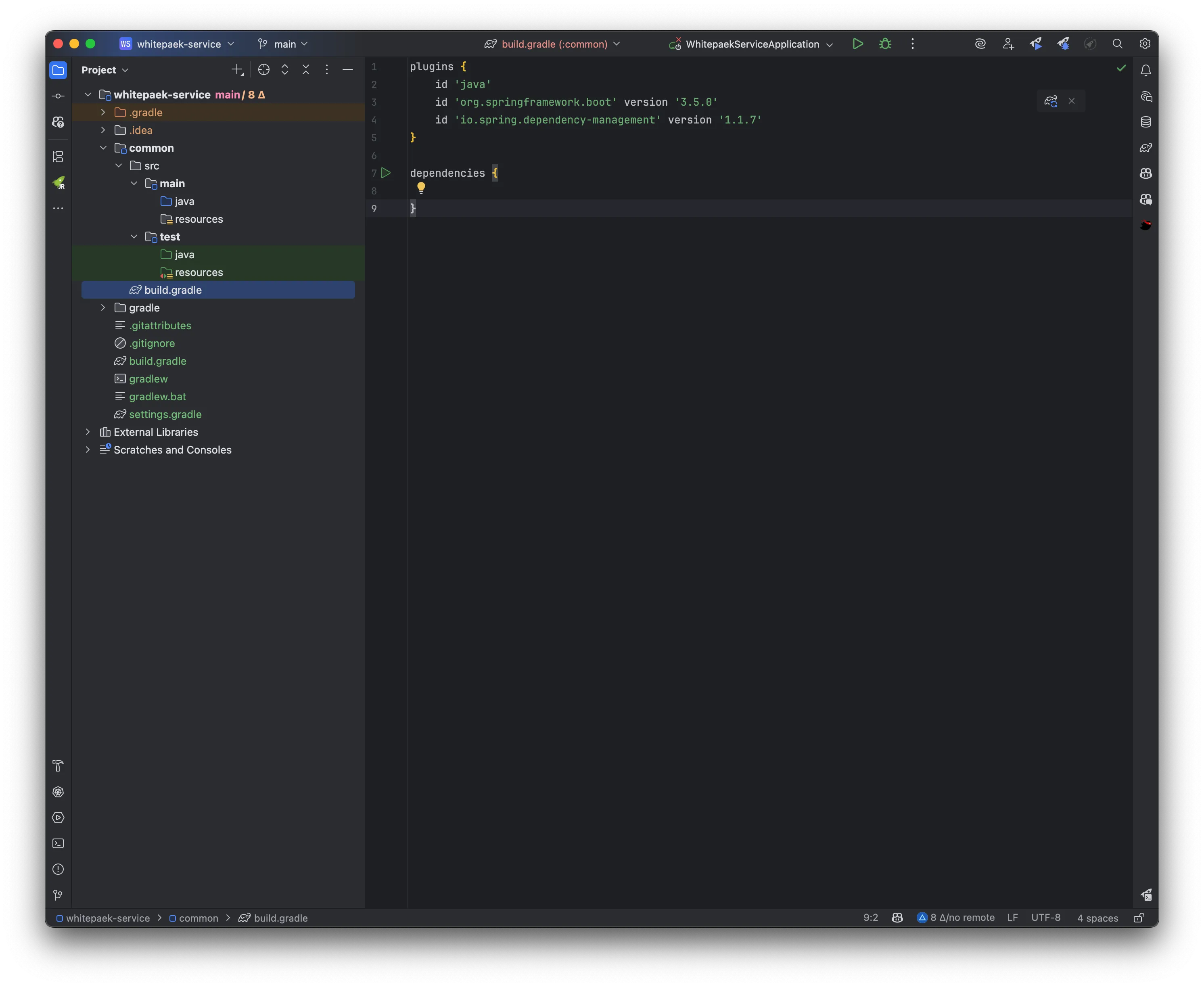Load Gradle changes floating icon
This screenshot has width=1204, height=987.
click(1051, 101)
